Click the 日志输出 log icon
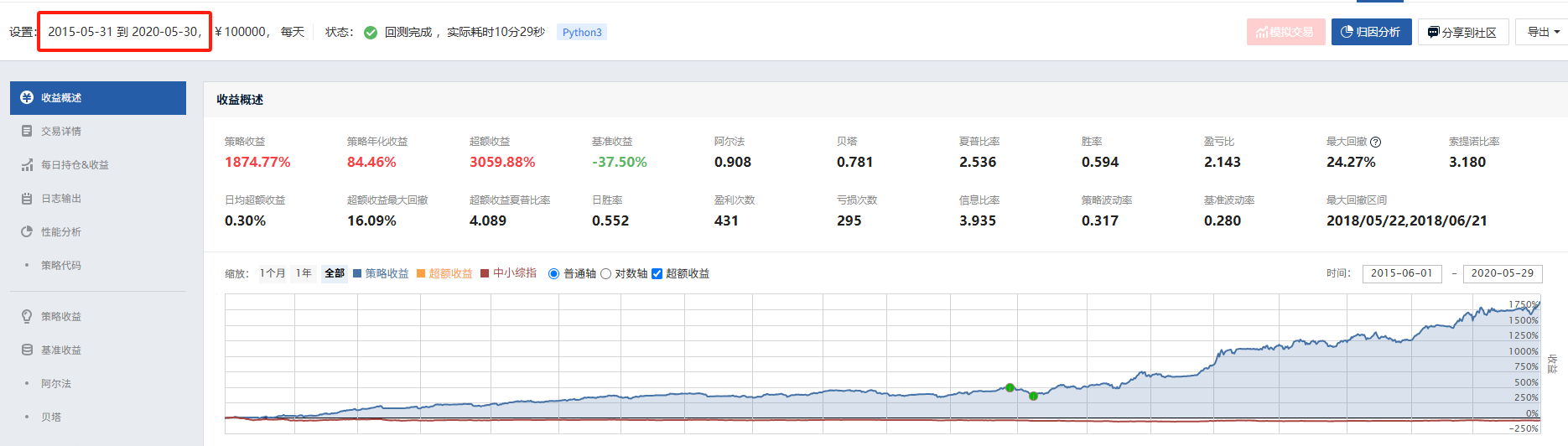 27,199
